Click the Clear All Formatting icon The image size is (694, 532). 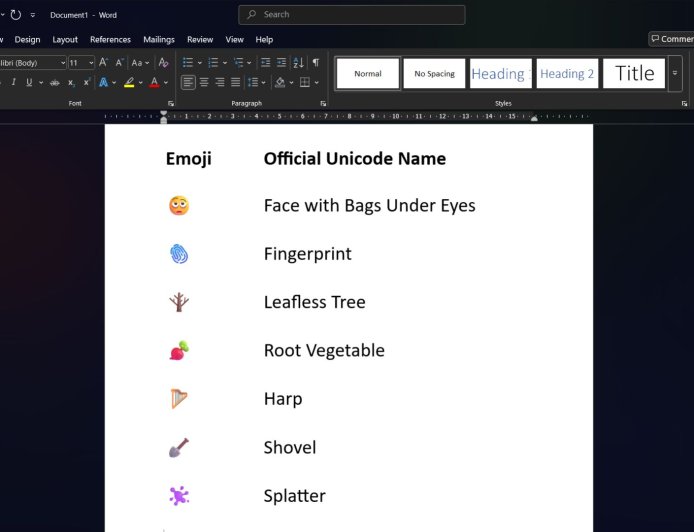pyautogui.click(x=165, y=62)
